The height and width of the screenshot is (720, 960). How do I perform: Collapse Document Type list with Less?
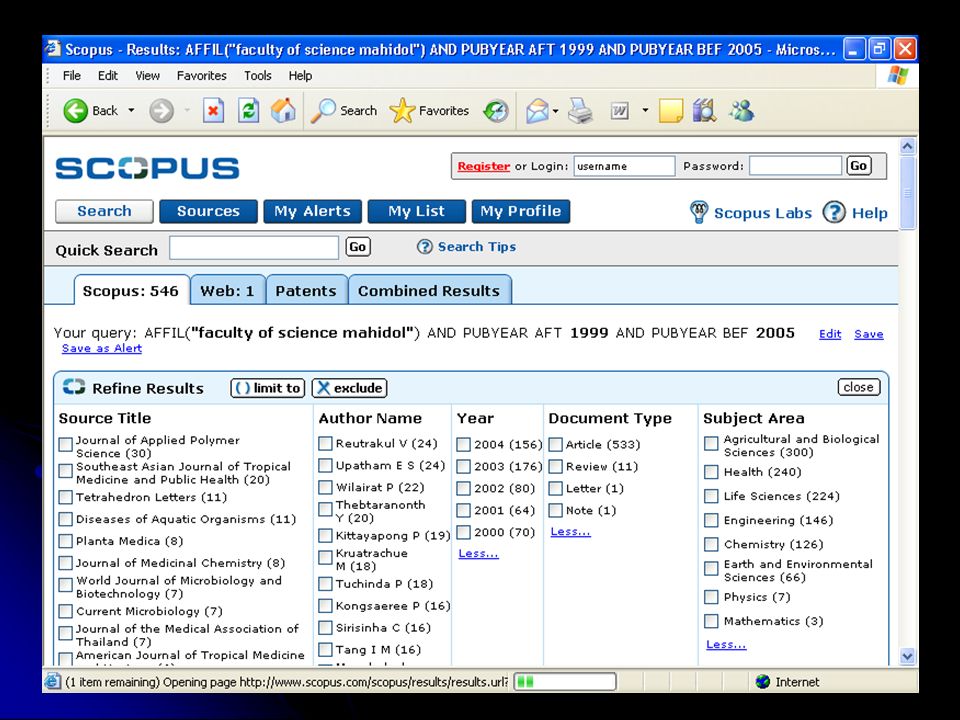(x=571, y=531)
